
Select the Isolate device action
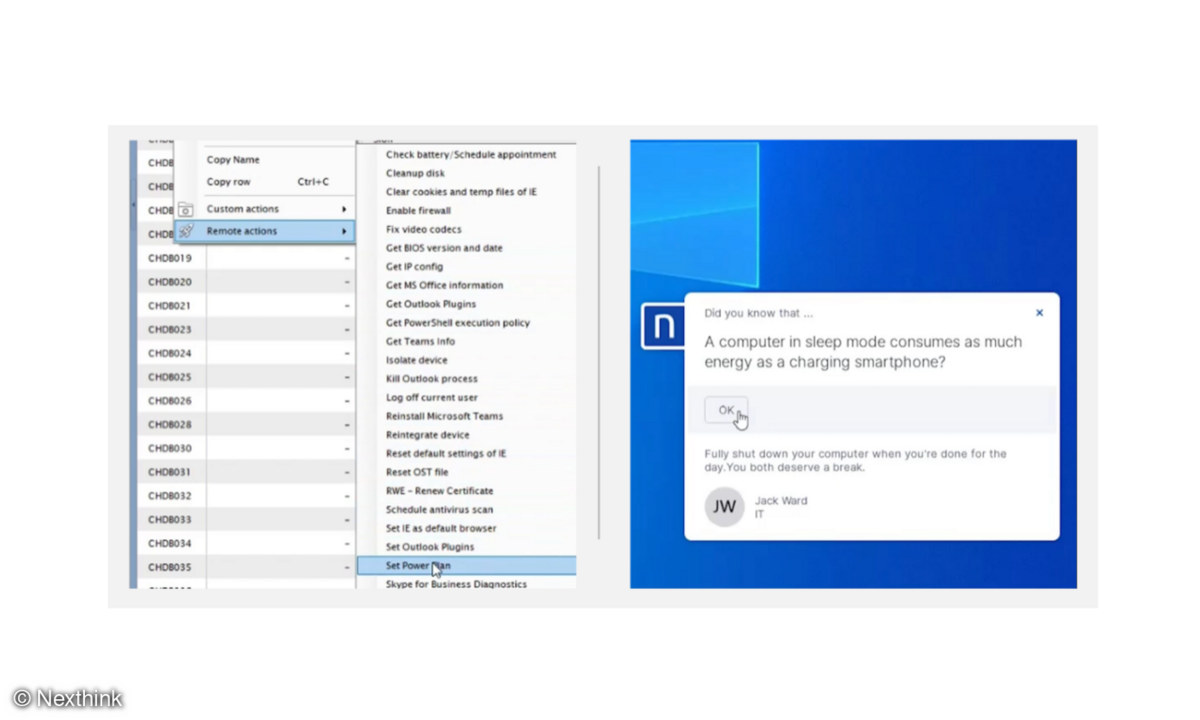pyautogui.click(x=417, y=360)
